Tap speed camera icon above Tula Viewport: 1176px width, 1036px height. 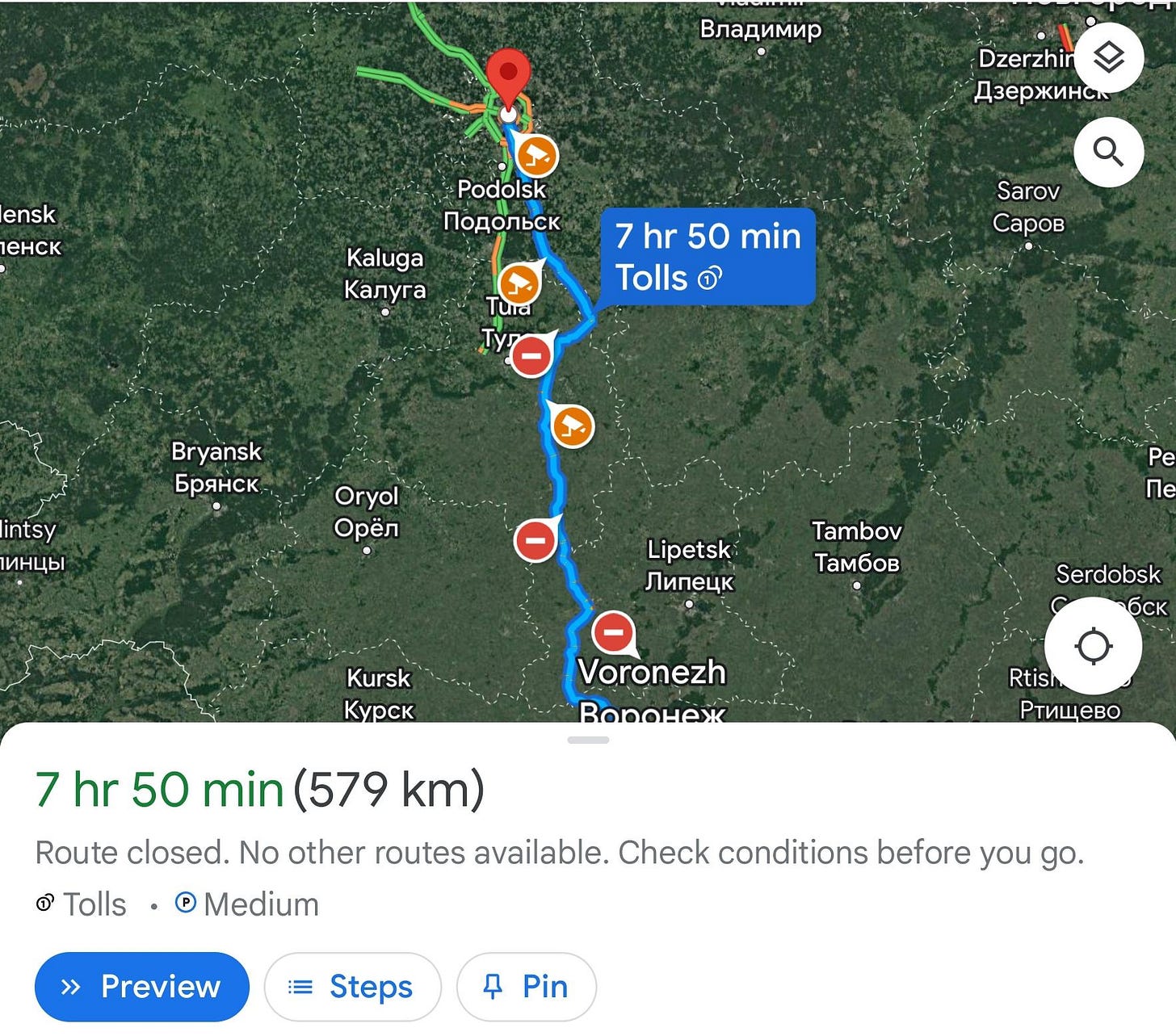[519, 283]
